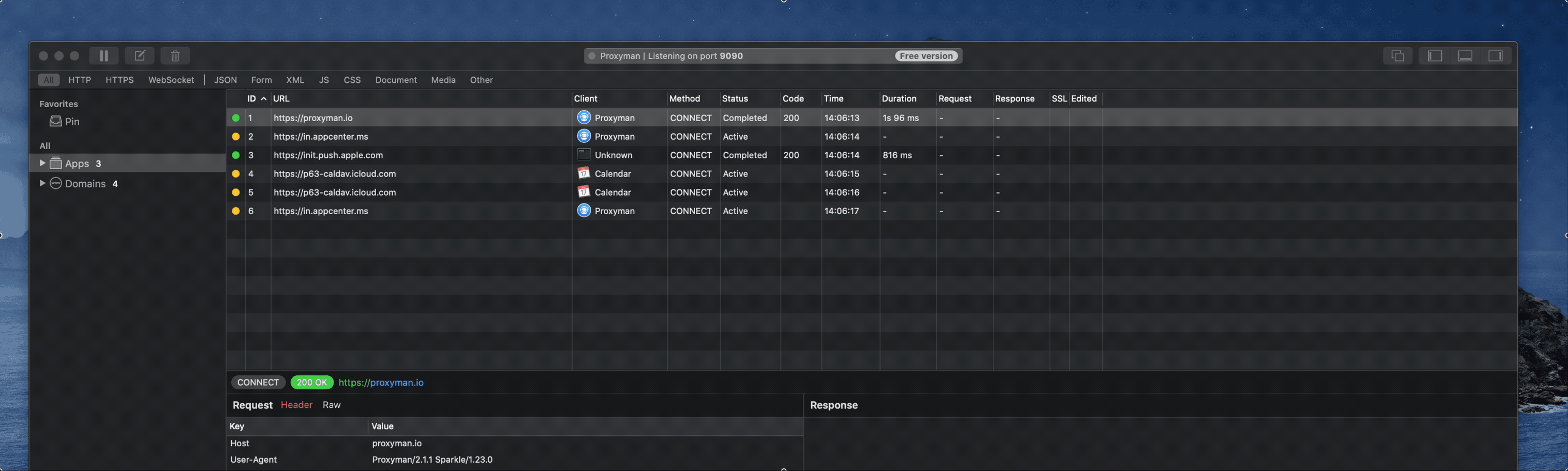Select row 4 p63-caldav.icloud.com URL
Image resolution: width=1568 pixels, height=471 pixels.
[335, 174]
